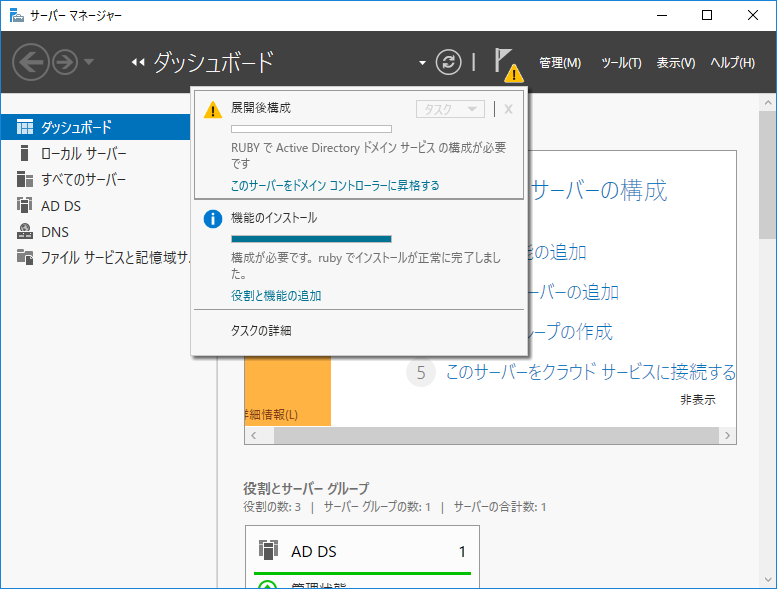Select AD DS in the sidebar

pyautogui.click(x=96, y=206)
